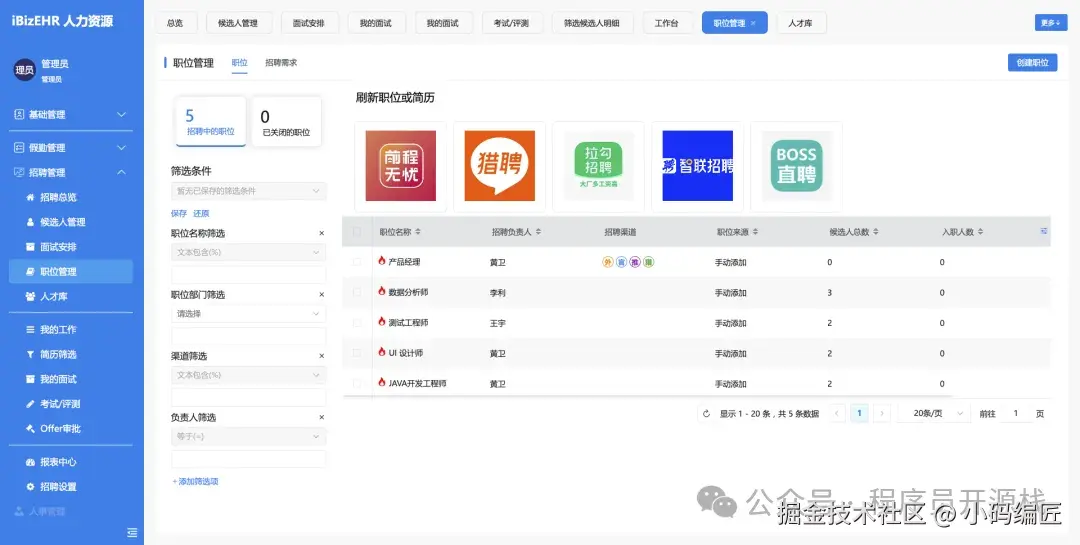Open the 负责人筛选 等于 dropdown
1080x545 pixels.
[249, 436]
